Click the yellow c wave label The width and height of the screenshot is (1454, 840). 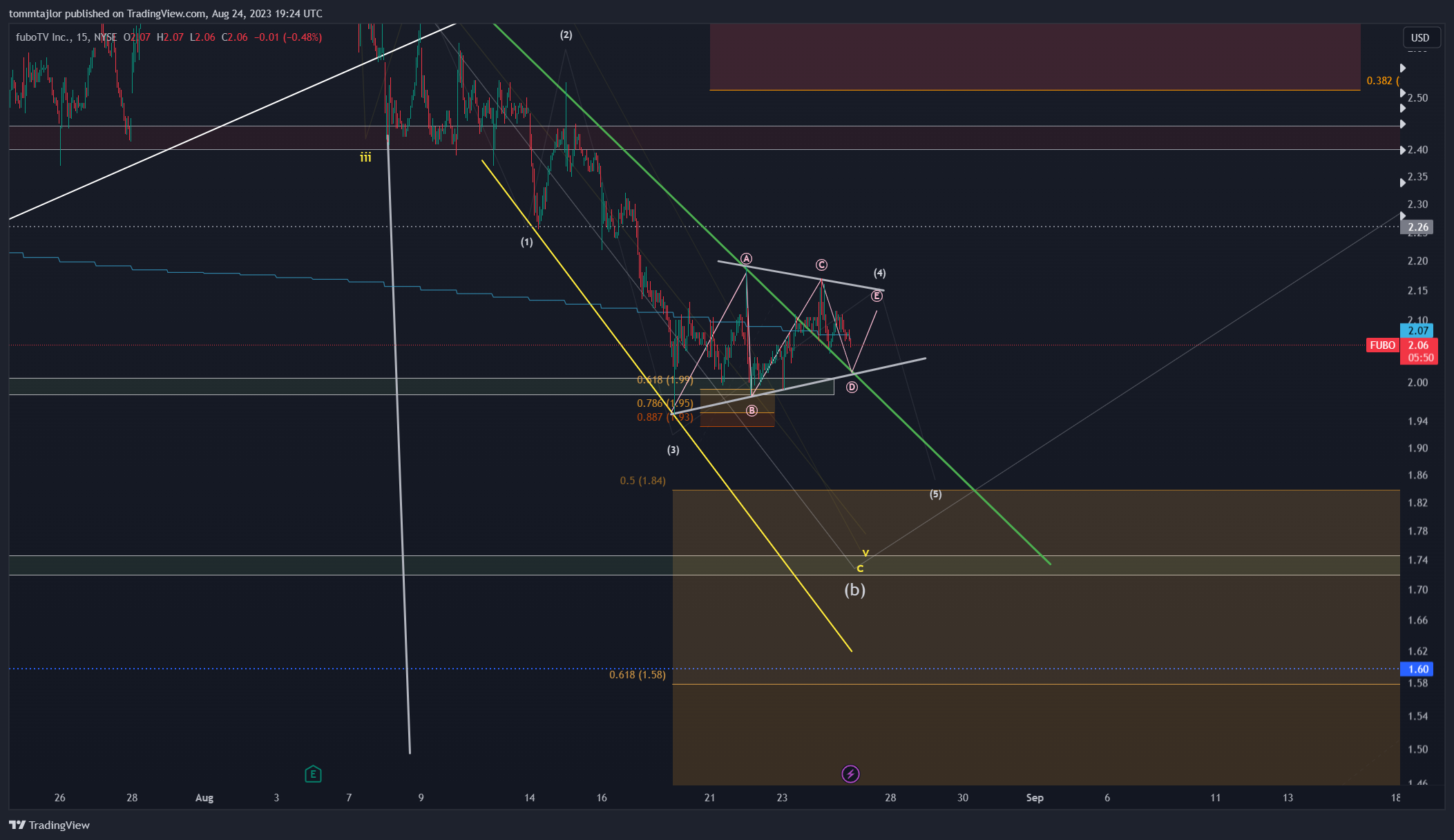pos(860,569)
